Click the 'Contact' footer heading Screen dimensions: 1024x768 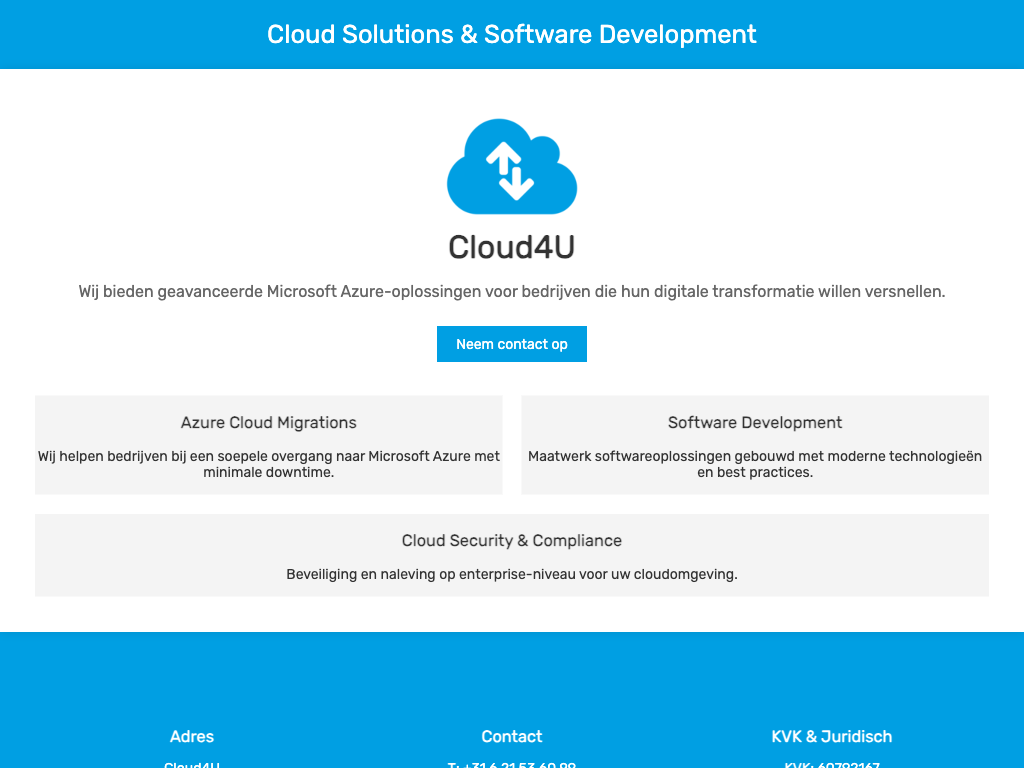[x=511, y=737]
